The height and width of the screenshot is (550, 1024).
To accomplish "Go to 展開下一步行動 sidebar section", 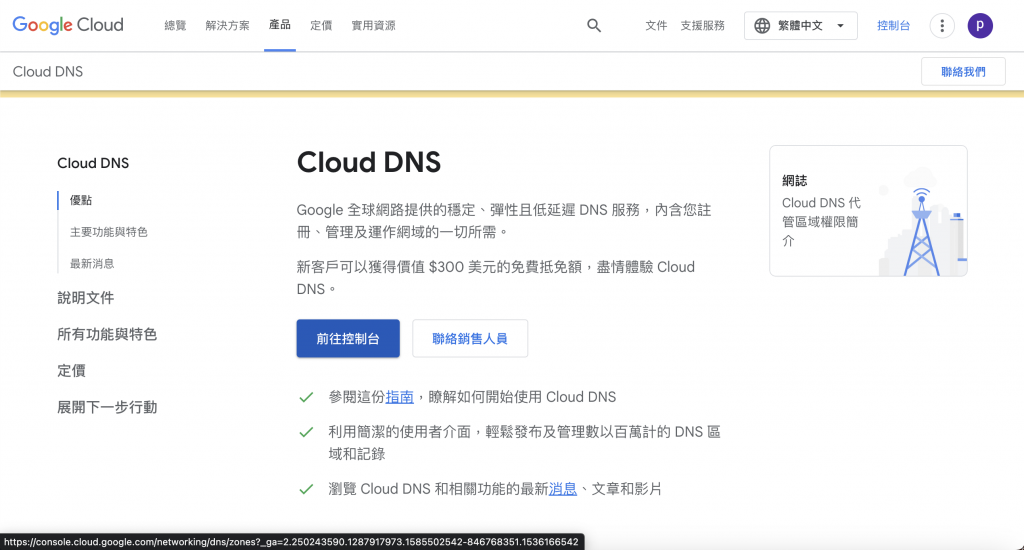I will (x=107, y=408).
